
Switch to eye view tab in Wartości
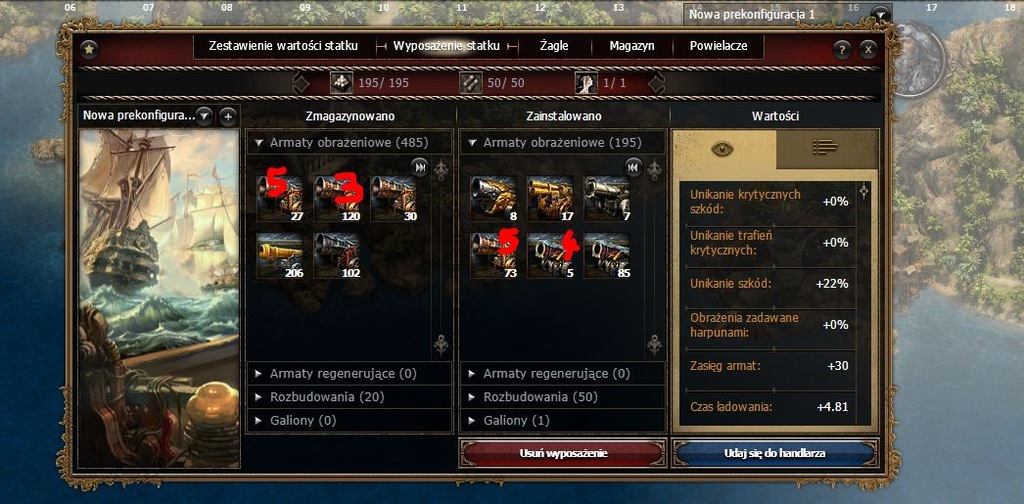tap(723, 149)
